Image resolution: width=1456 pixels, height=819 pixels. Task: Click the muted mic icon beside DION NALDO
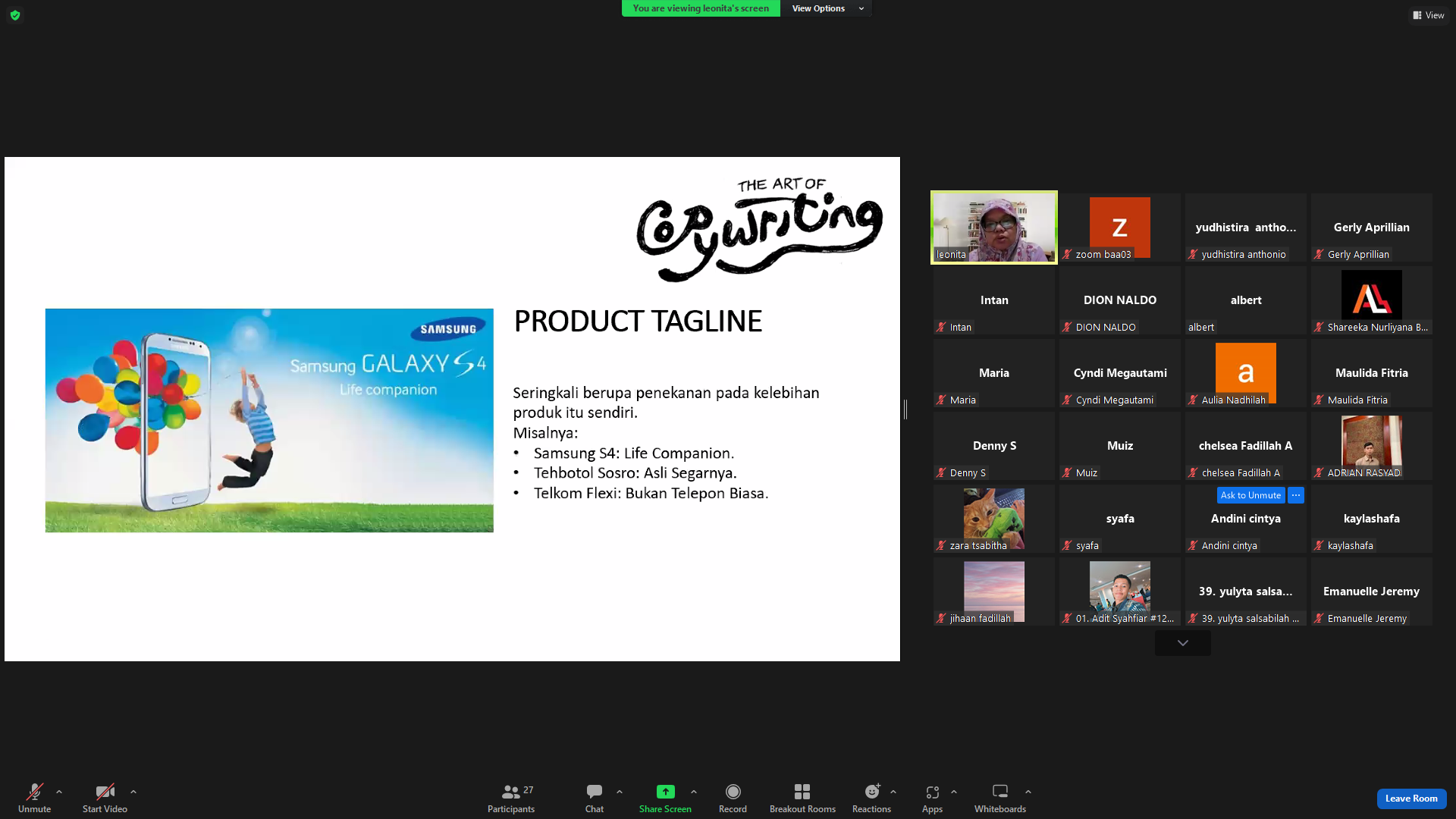point(1067,328)
